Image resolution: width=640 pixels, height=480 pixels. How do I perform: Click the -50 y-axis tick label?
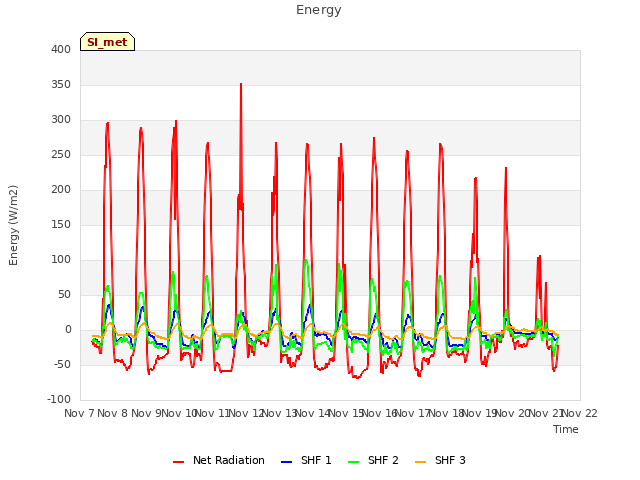pyautogui.click(x=62, y=364)
